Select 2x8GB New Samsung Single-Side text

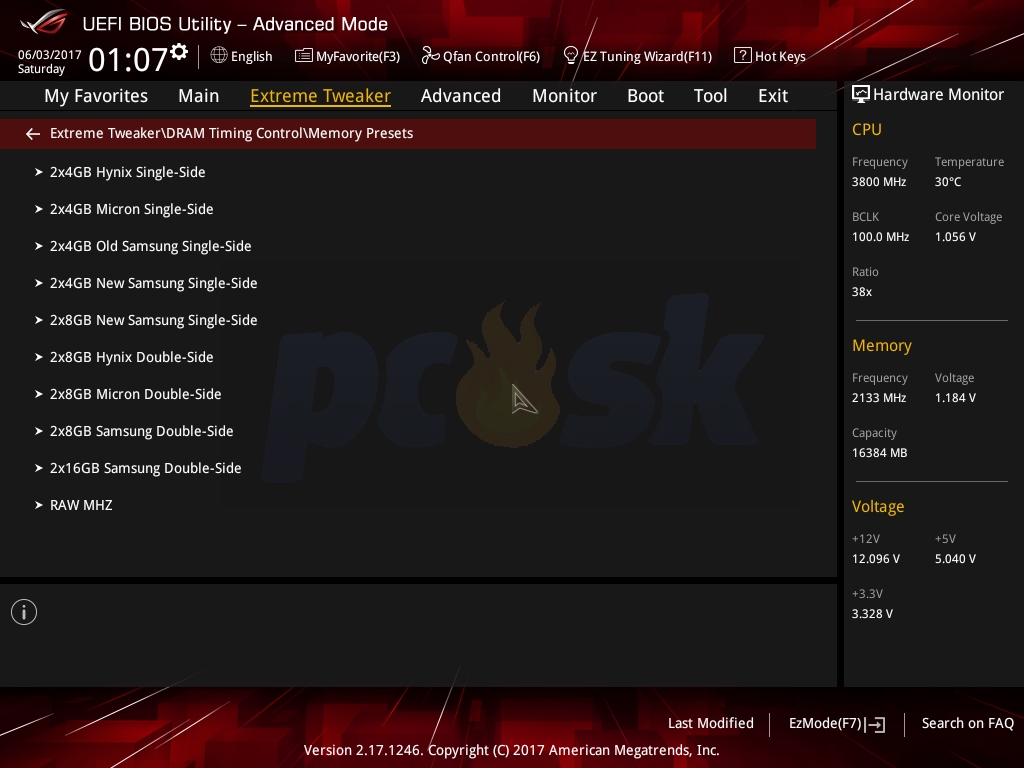click(153, 320)
